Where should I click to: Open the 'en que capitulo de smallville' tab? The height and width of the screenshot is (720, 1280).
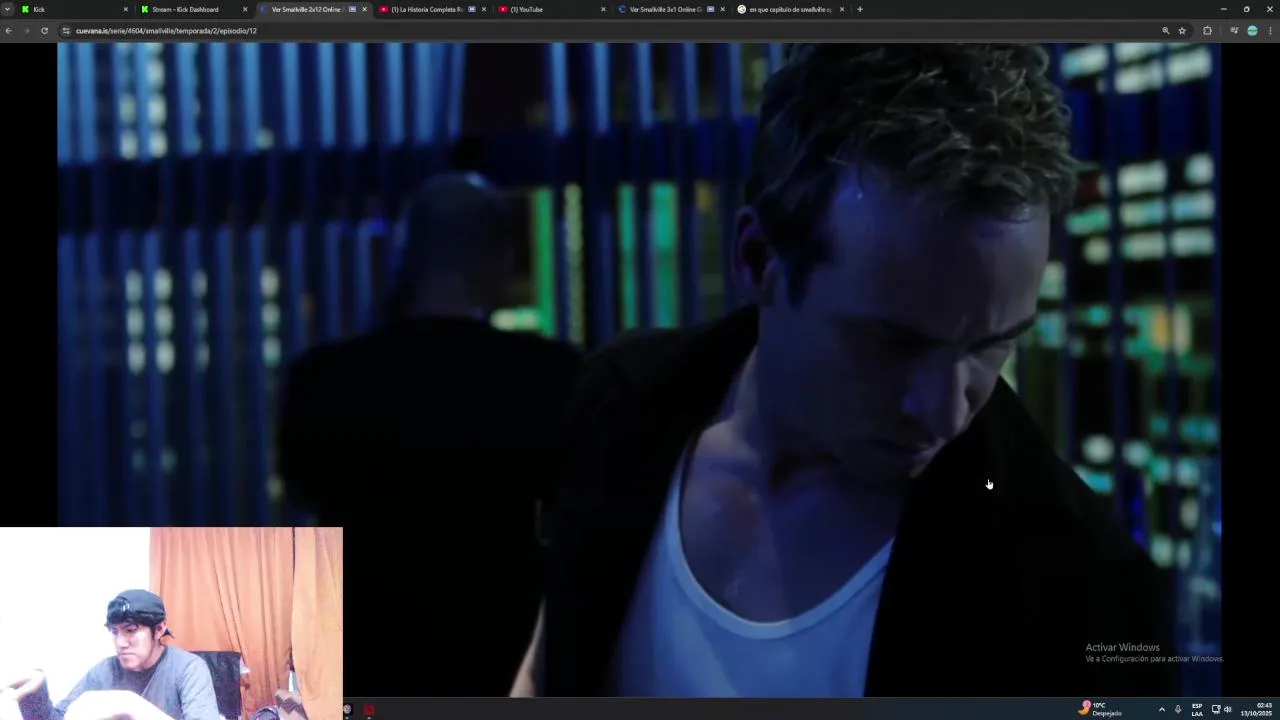coord(789,9)
